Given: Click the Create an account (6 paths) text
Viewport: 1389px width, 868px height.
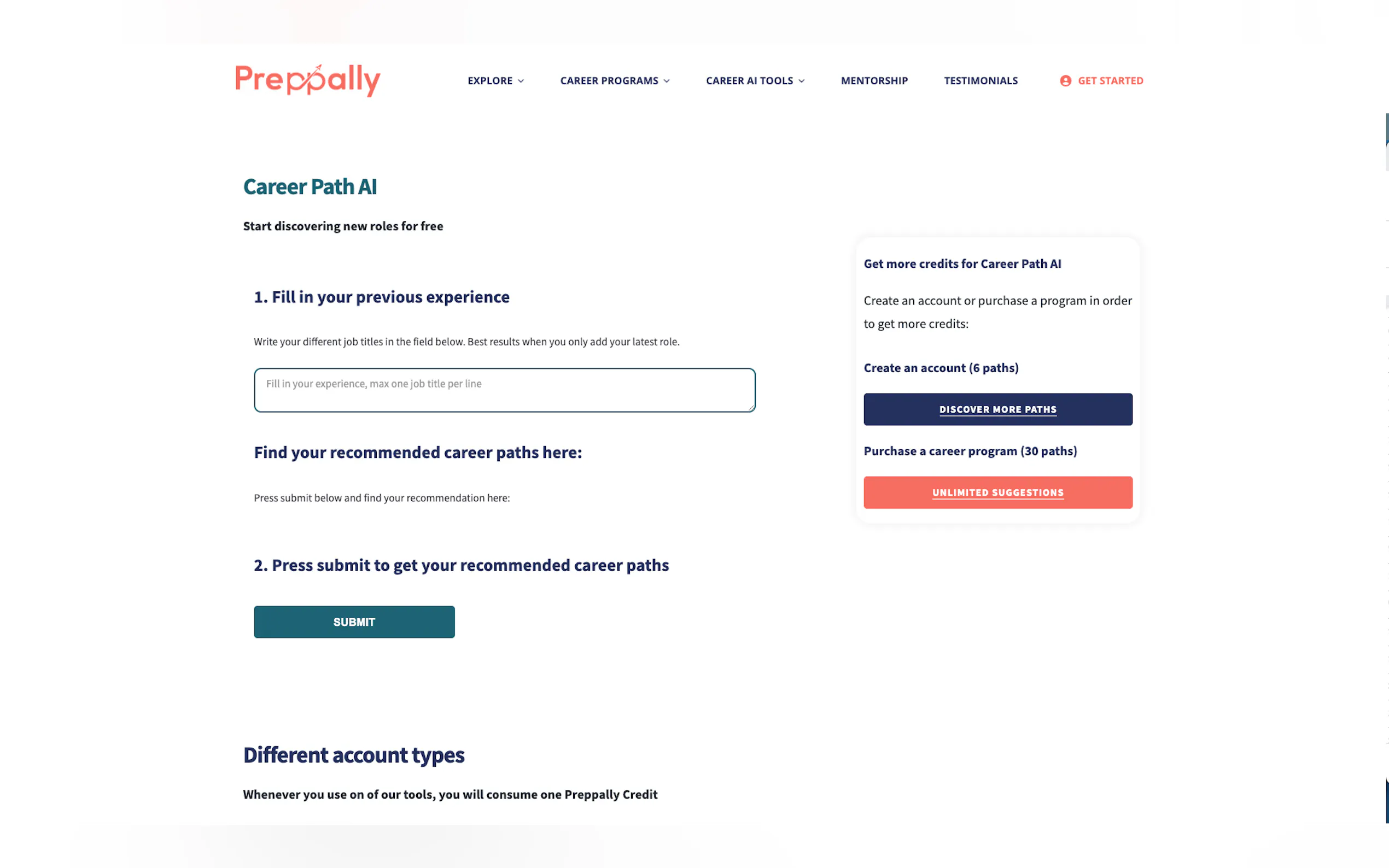Looking at the screenshot, I should [941, 368].
